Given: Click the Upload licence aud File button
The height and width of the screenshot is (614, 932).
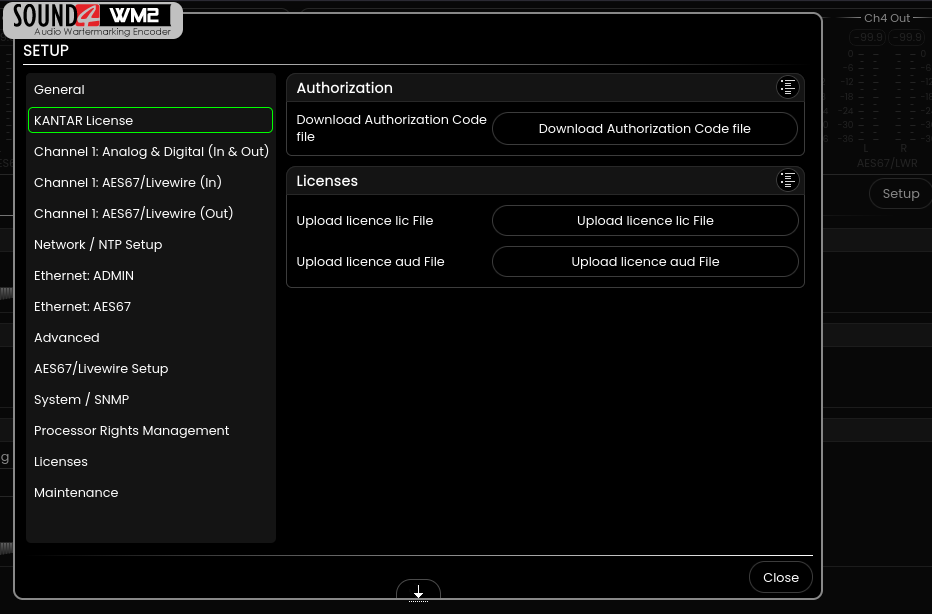Looking at the screenshot, I should coord(645,262).
